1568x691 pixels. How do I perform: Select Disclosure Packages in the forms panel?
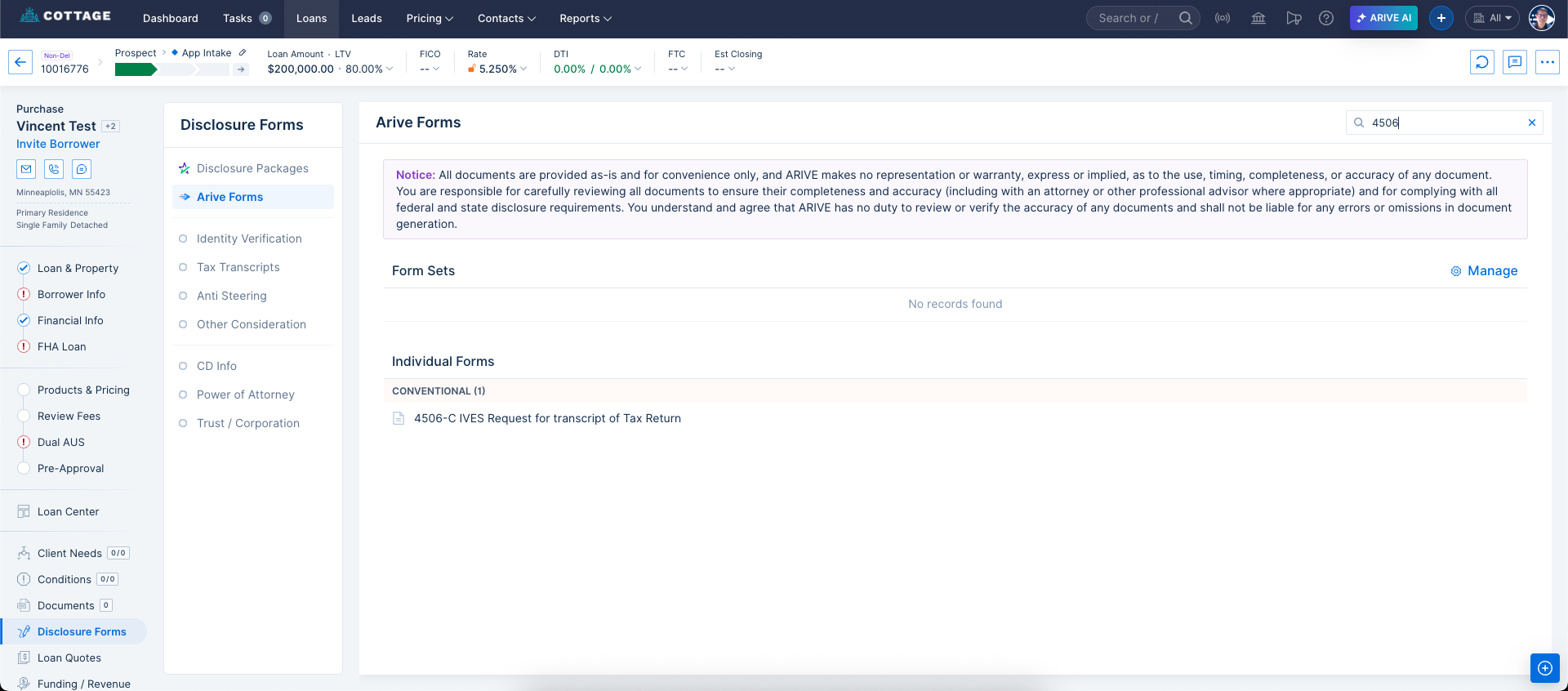pyautogui.click(x=252, y=168)
